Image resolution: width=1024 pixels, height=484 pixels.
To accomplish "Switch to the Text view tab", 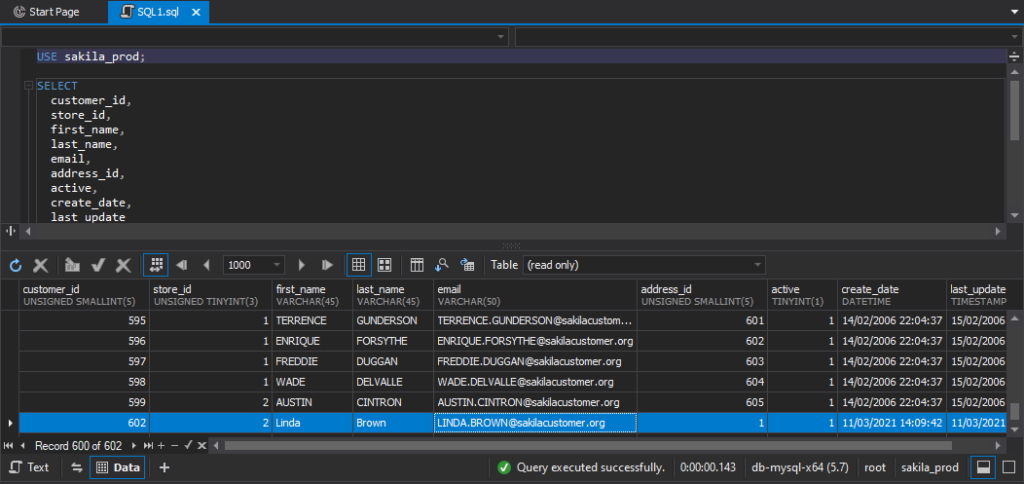I will click(x=29, y=467).
